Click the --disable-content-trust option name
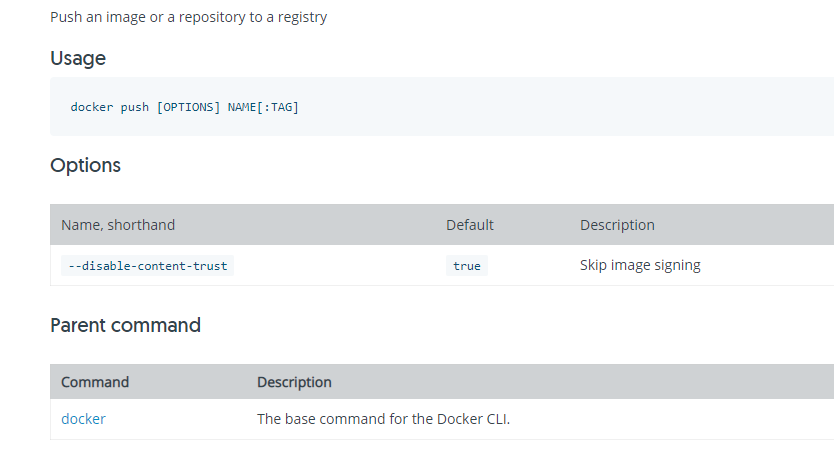This screenshot has height=466, width=834. point(146,266)
